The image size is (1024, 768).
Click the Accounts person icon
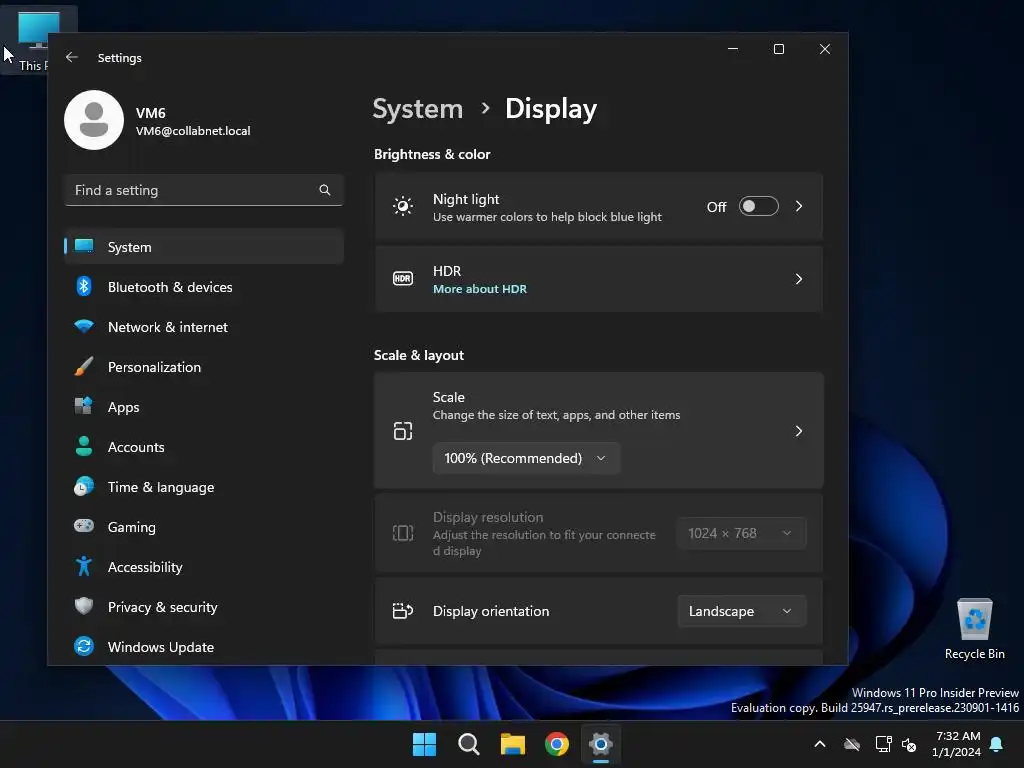pyautogui.click(x=84, y=446)
